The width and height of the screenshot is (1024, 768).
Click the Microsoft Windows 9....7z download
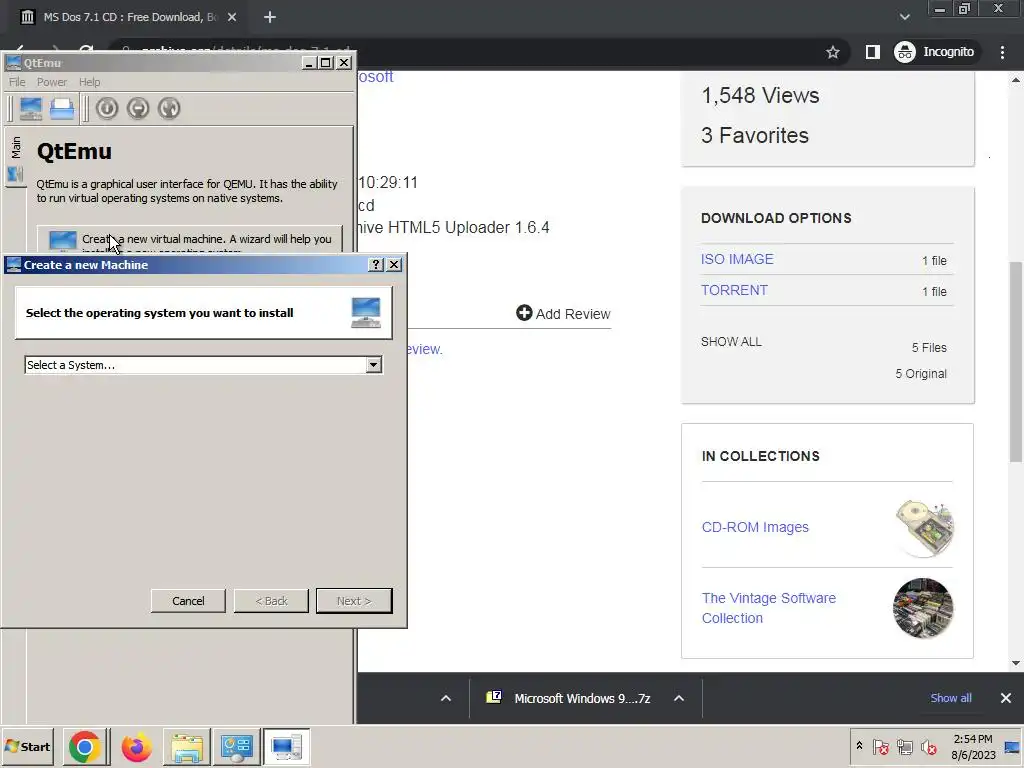point(569,698)
